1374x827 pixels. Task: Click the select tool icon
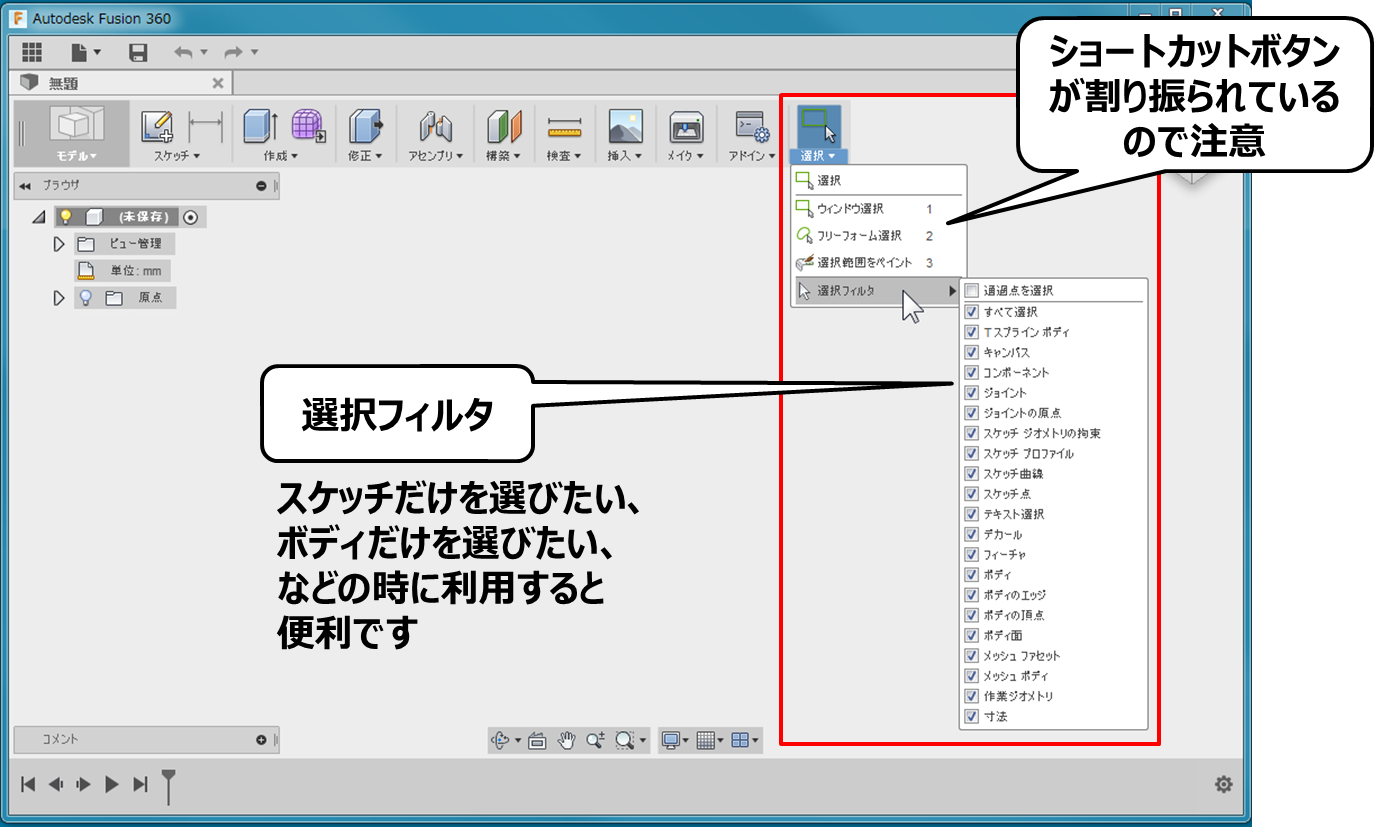(818, 126)
